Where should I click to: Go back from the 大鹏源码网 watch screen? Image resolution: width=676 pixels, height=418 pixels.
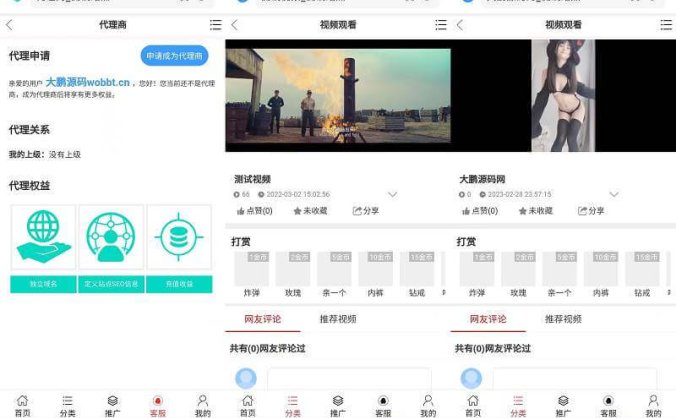(x=460, y=25)
